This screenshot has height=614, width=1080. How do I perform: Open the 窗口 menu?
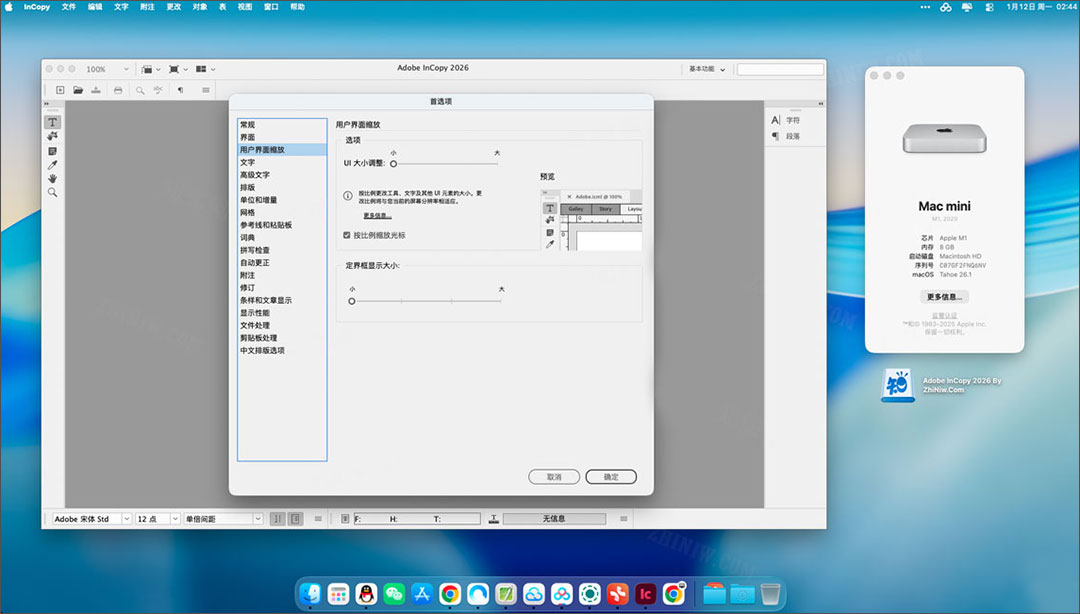271,7
